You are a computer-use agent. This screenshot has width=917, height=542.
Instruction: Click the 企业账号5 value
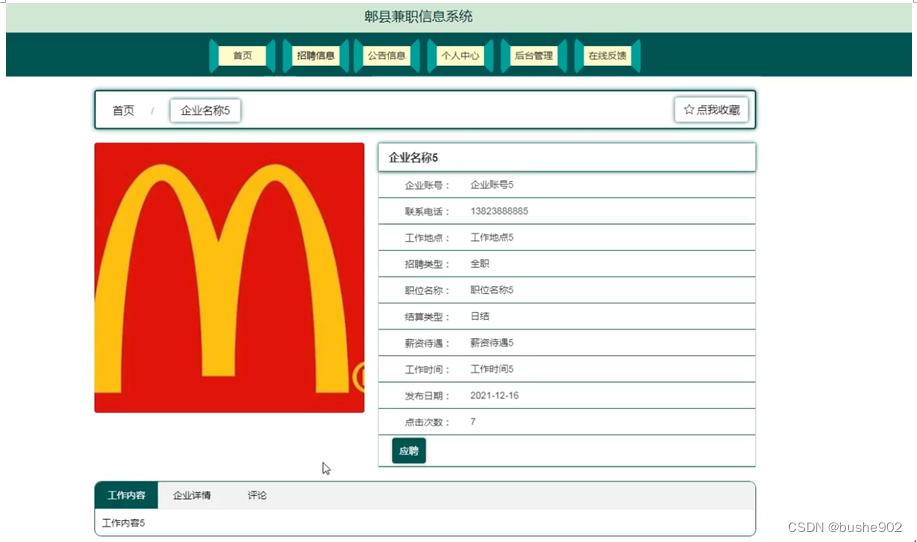492,185
